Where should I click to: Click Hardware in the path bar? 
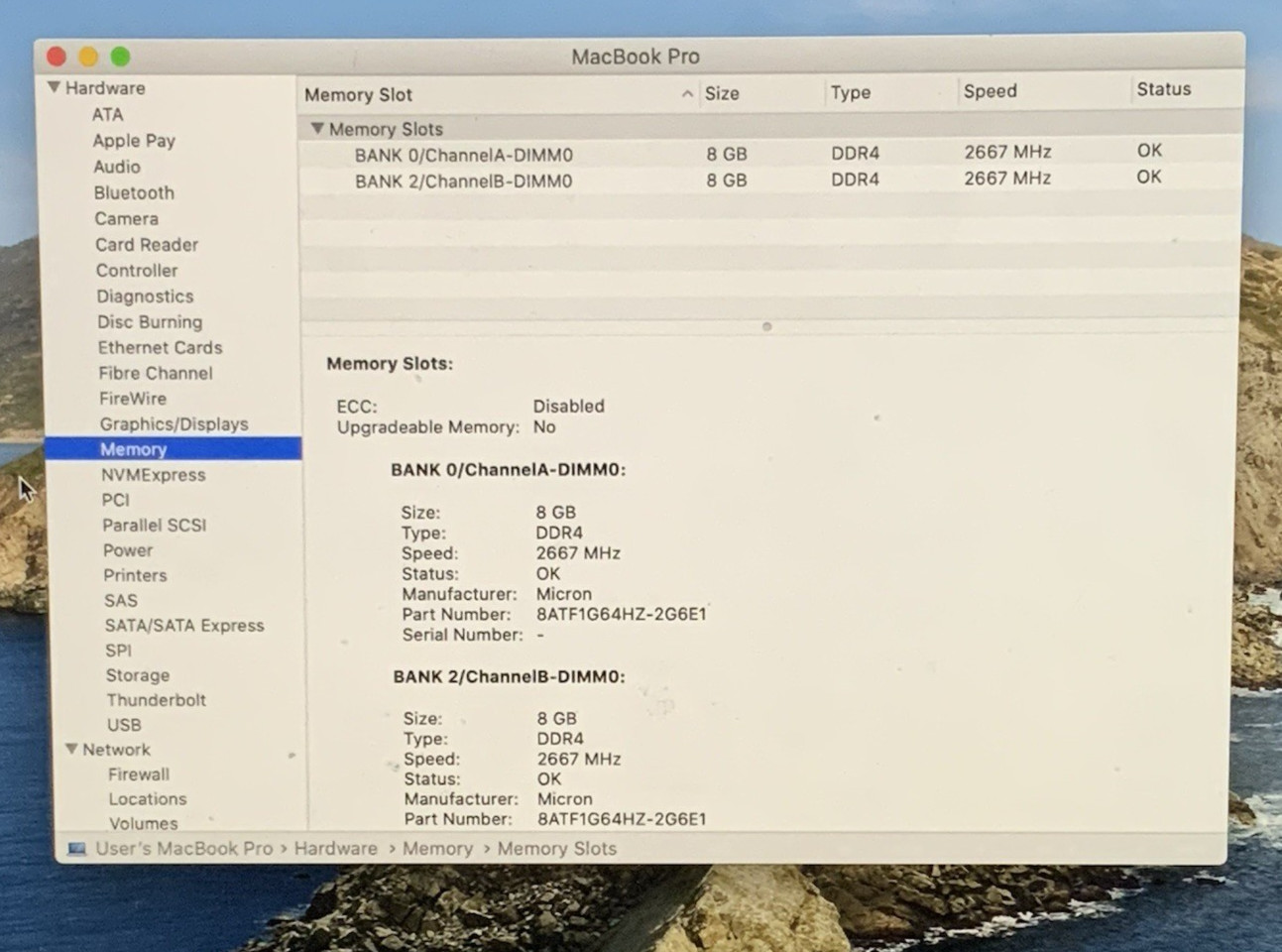(335, 849)
